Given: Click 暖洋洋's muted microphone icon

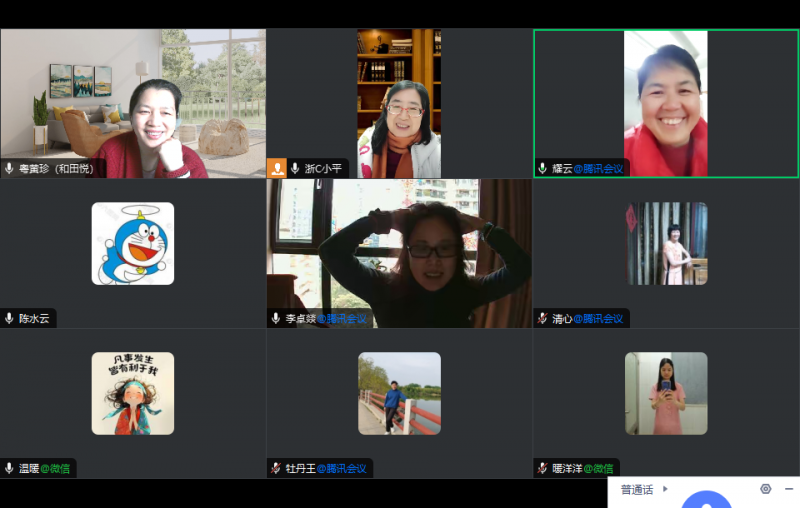Looking at the screenshot, I should click(543, 468).
